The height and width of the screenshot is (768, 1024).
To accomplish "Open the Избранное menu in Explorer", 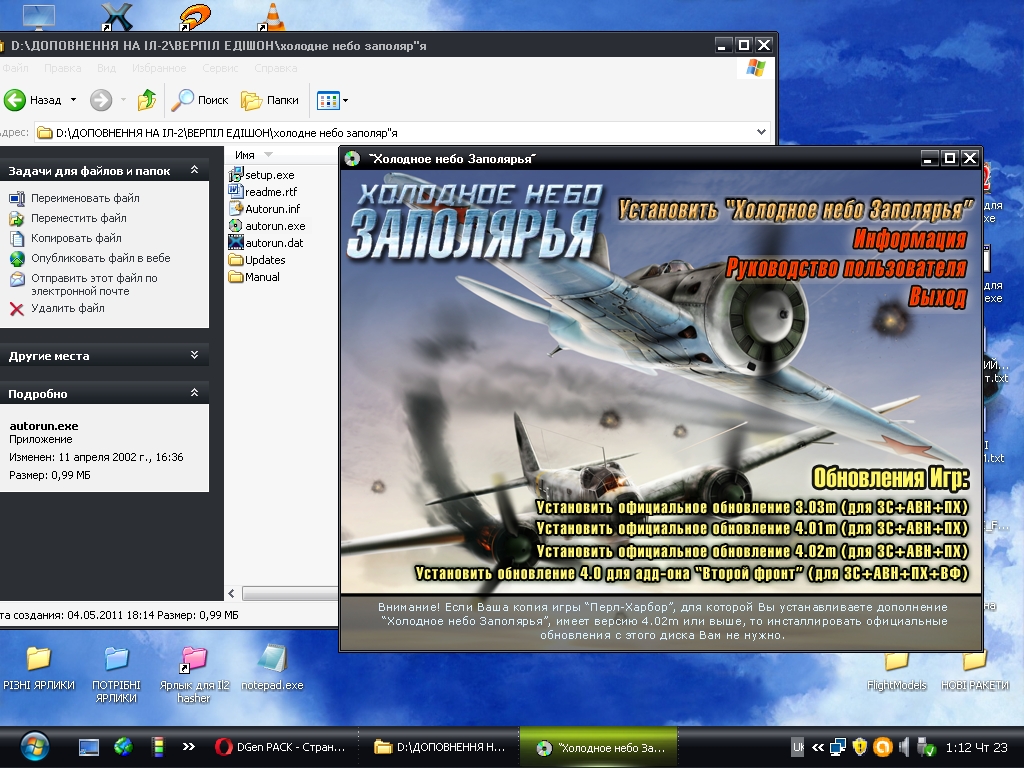I will [x=159, y=68].
